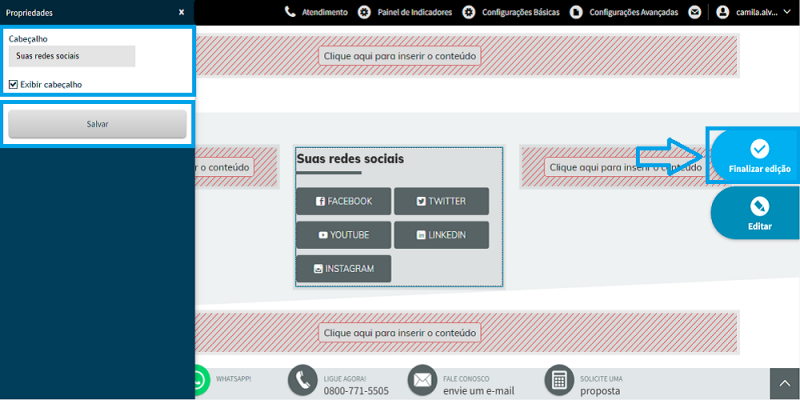Click the Fale Conosco envelope icon

(422, 380)
